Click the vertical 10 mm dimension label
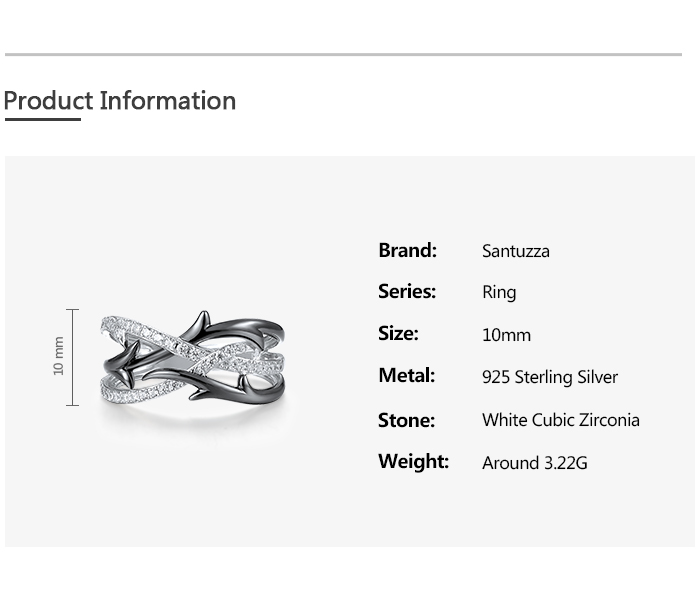The image size is (700, 607). (58, 356)
